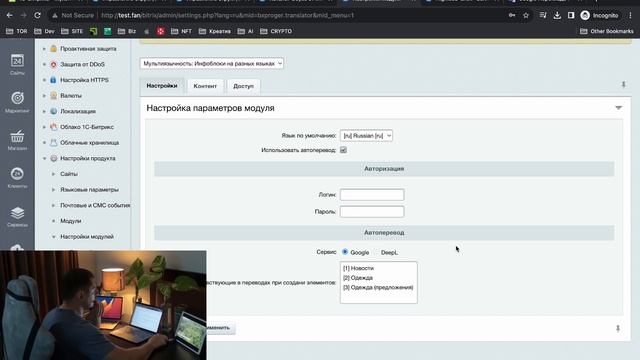640x360 pixels.
Task: Select DeepL translation service radio
Action: pos(376,252)
